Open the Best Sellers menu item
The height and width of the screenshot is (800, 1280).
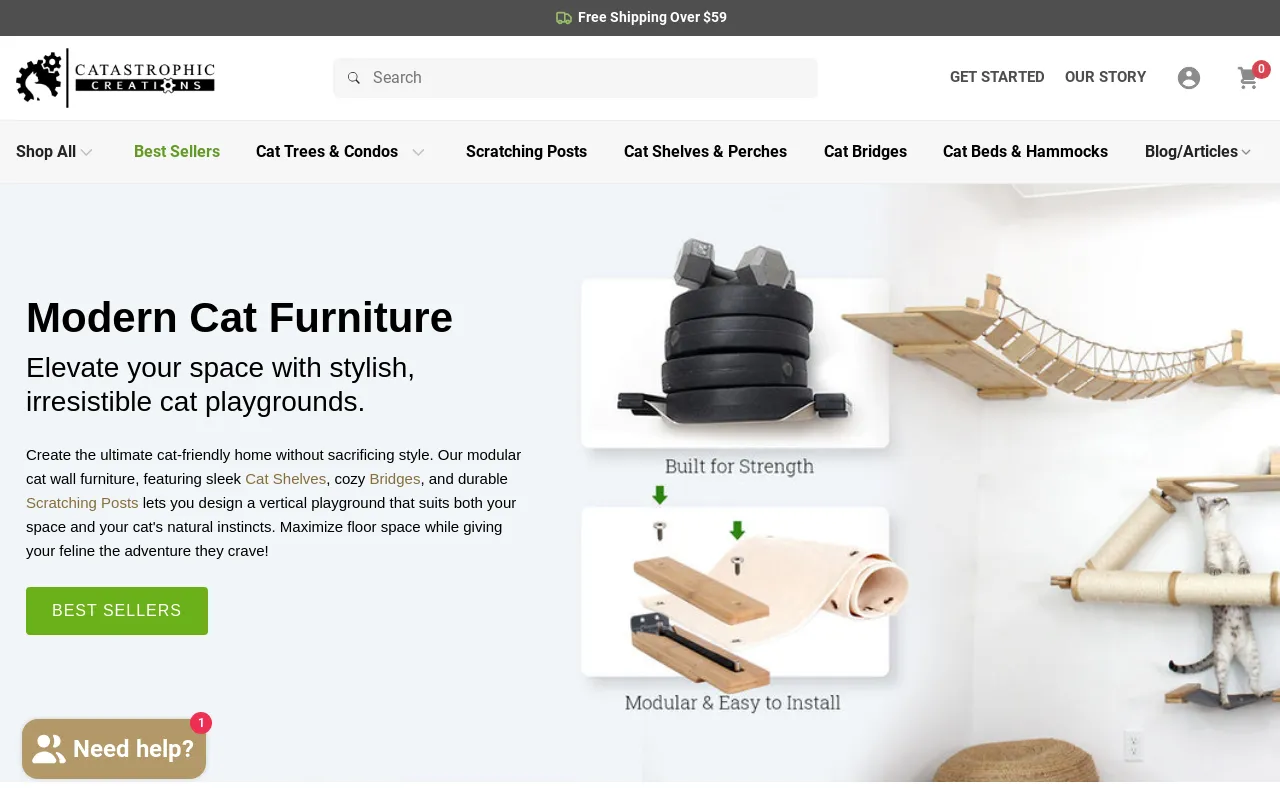[177, 152]
